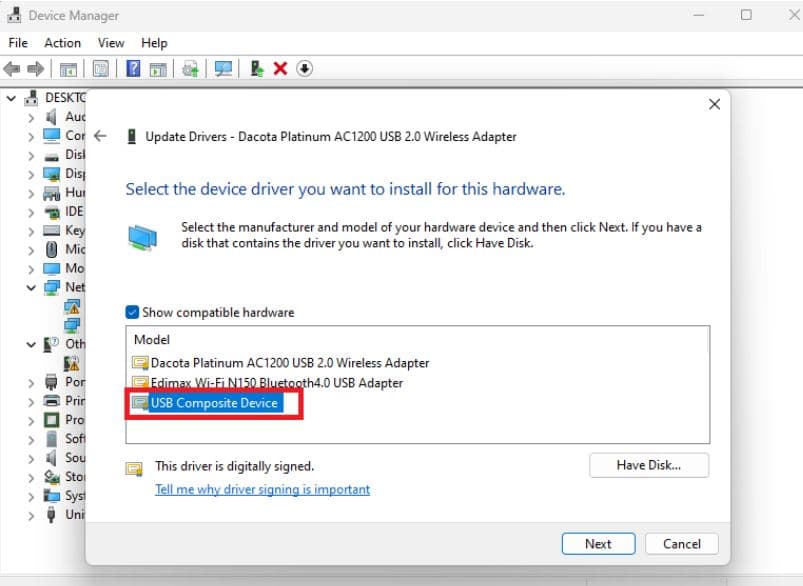Image resolution: width=803 pixels, height=586 pixels.
Task: Open 'Tell me why driver signing is important' link
Action: [262, 490]
